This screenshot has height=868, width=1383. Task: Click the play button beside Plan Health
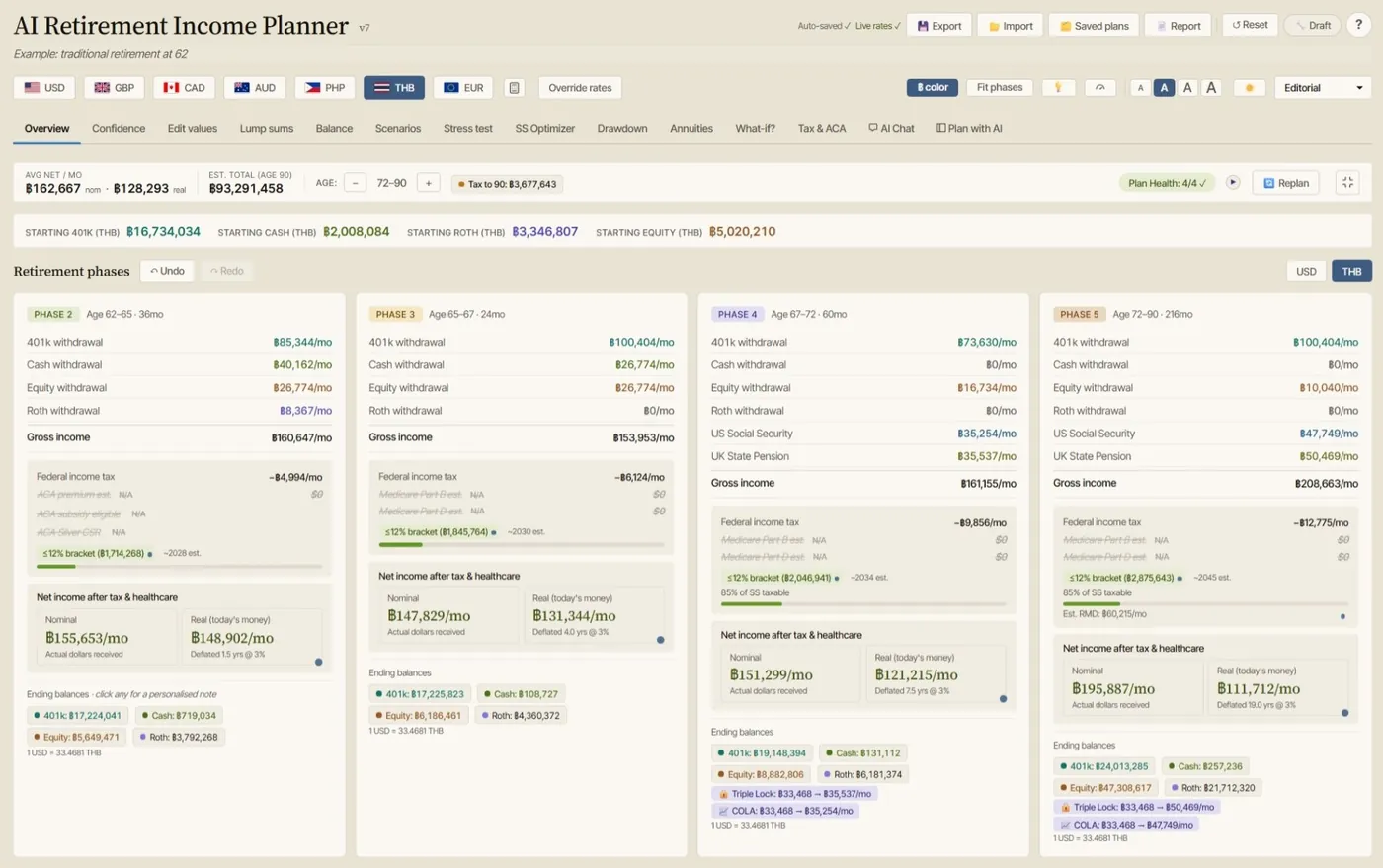pos(1233,182)
